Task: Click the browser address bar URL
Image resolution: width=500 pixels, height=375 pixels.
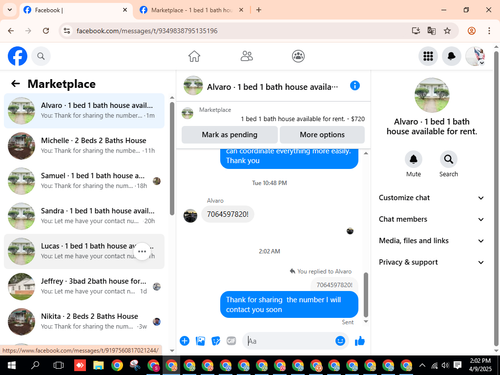Action: pyautogui.click(x=147, y=31)
